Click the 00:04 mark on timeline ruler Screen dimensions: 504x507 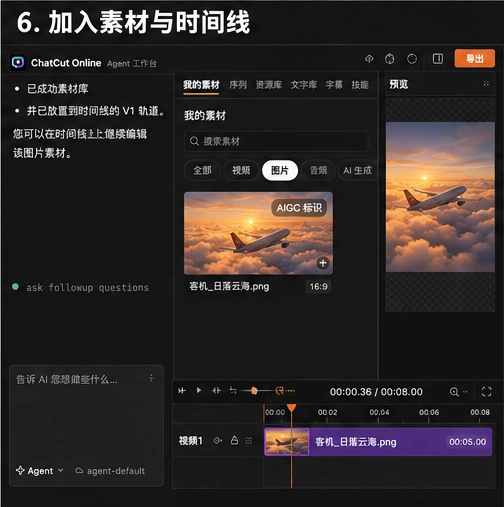[379, 412]
